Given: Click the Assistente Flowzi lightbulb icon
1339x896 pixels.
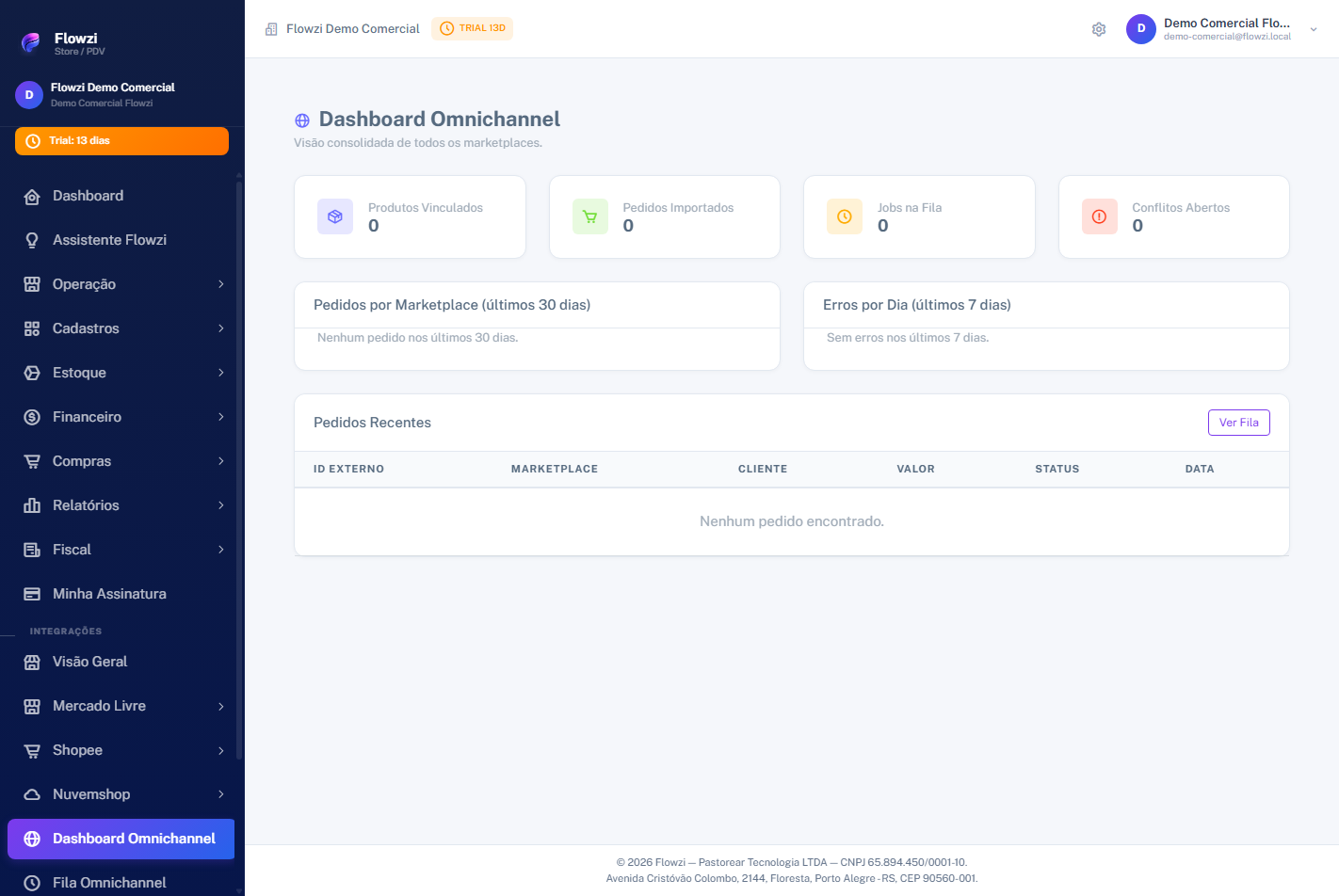Looking at the screenshot, I should tap(32, 240).
